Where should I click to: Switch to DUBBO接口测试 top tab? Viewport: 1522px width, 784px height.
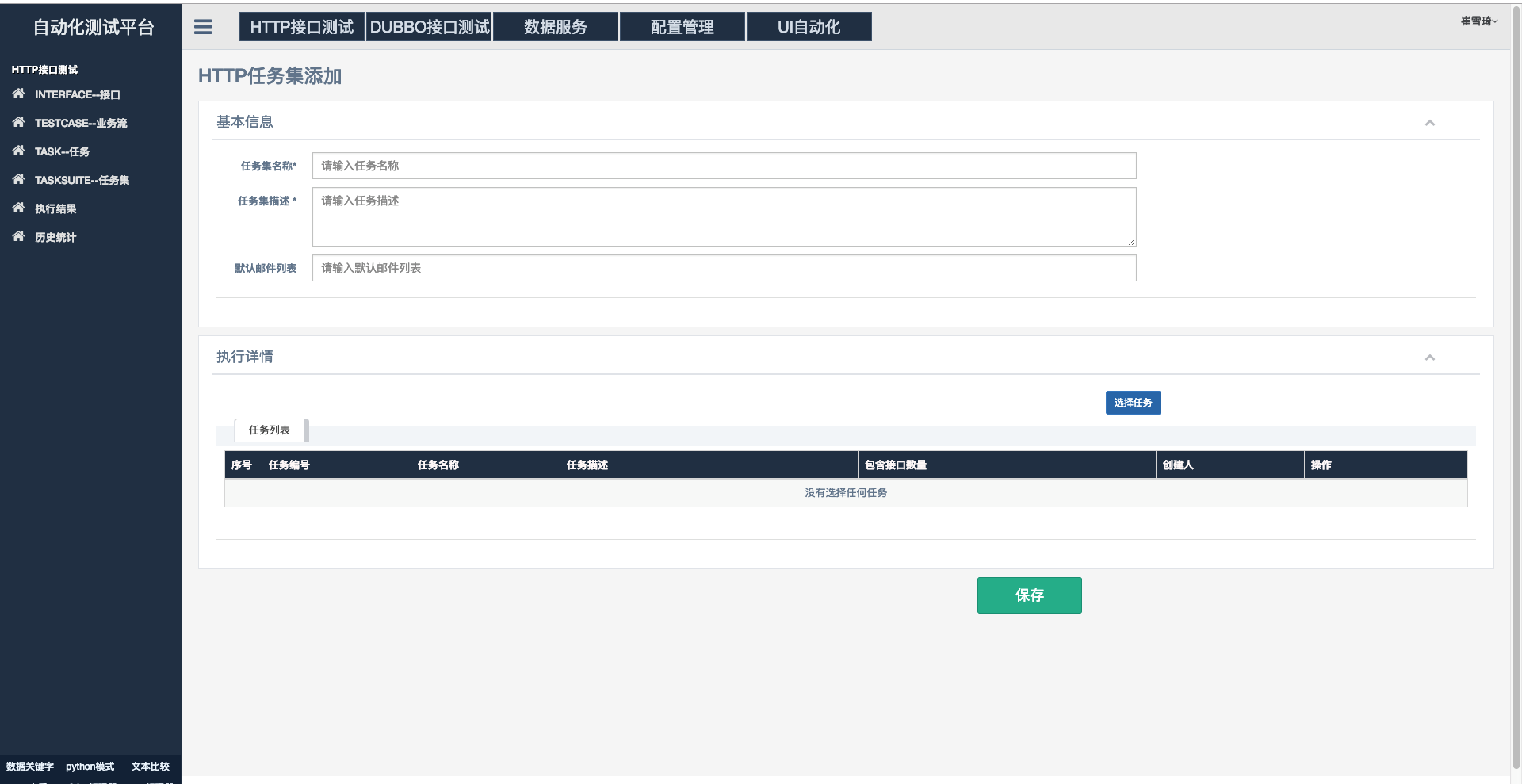(429, 26)
